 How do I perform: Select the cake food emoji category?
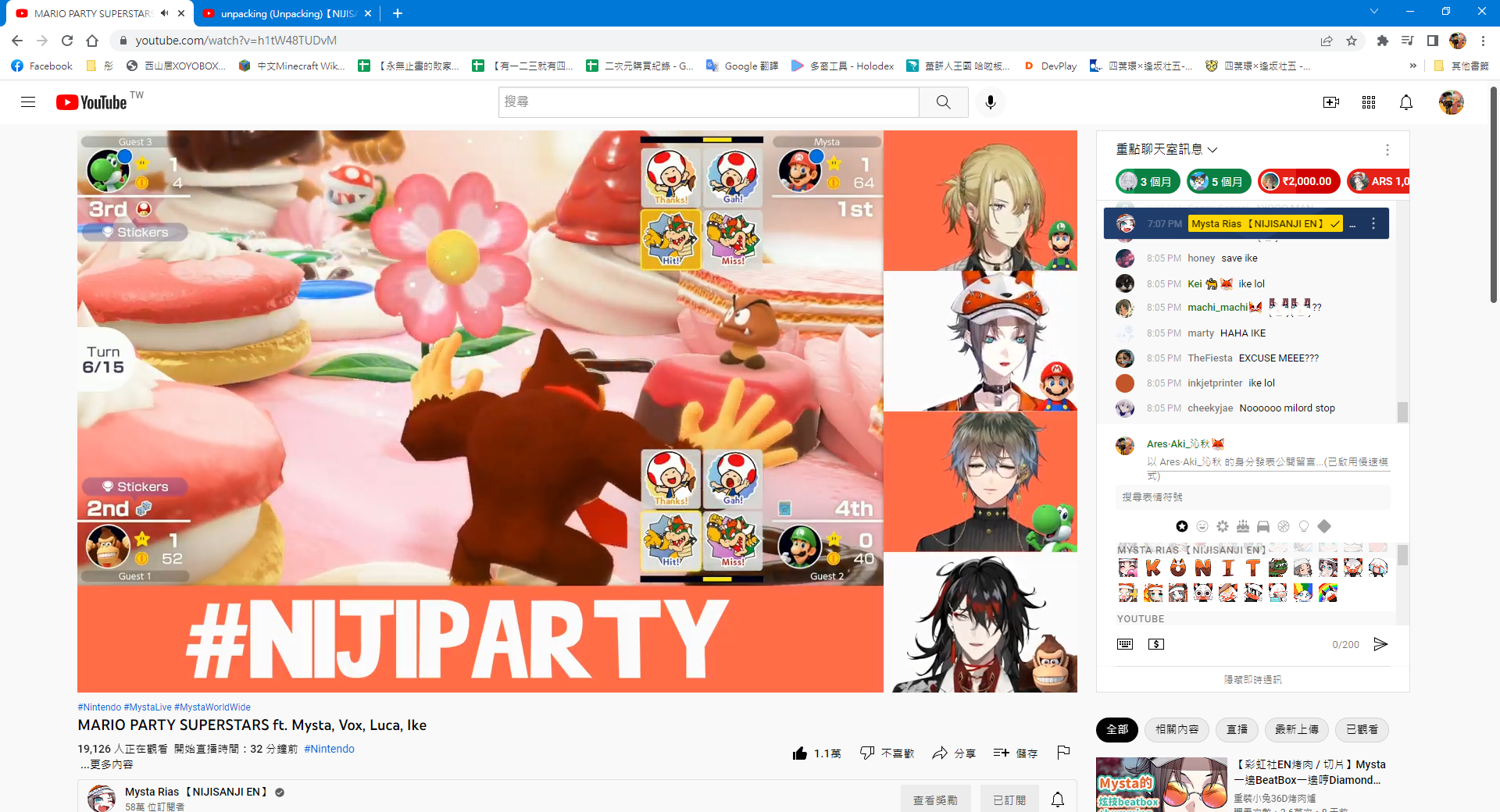pos(1243,526)
